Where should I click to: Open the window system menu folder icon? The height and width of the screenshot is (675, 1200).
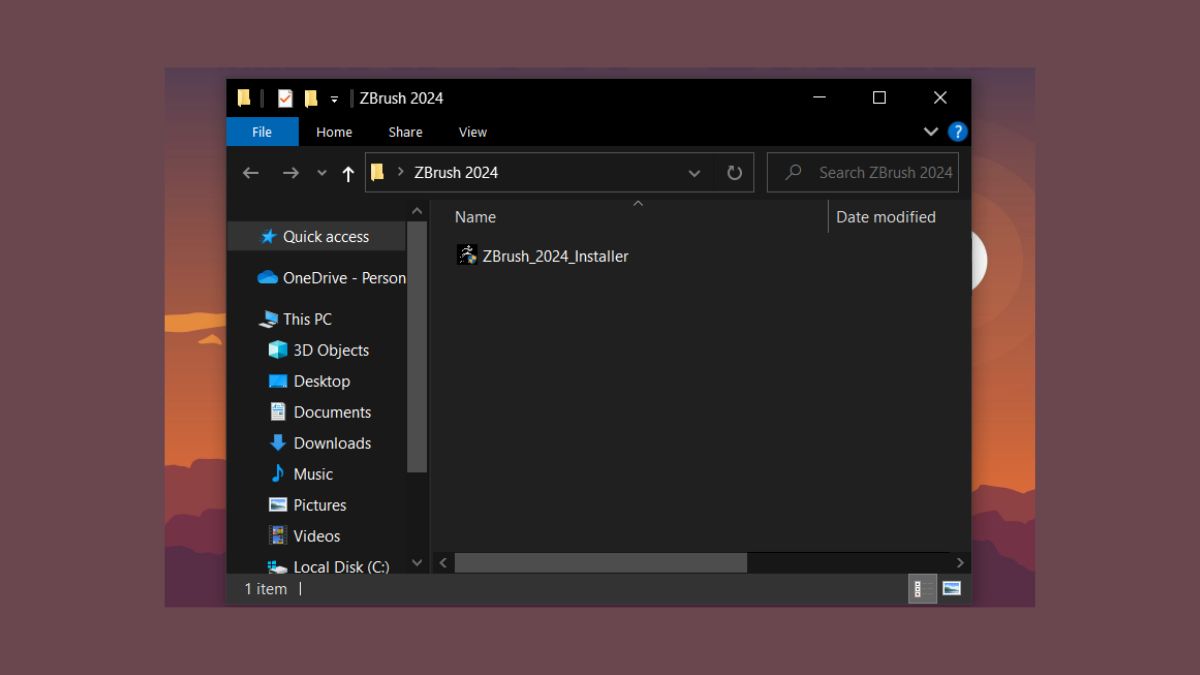[244, 98]
